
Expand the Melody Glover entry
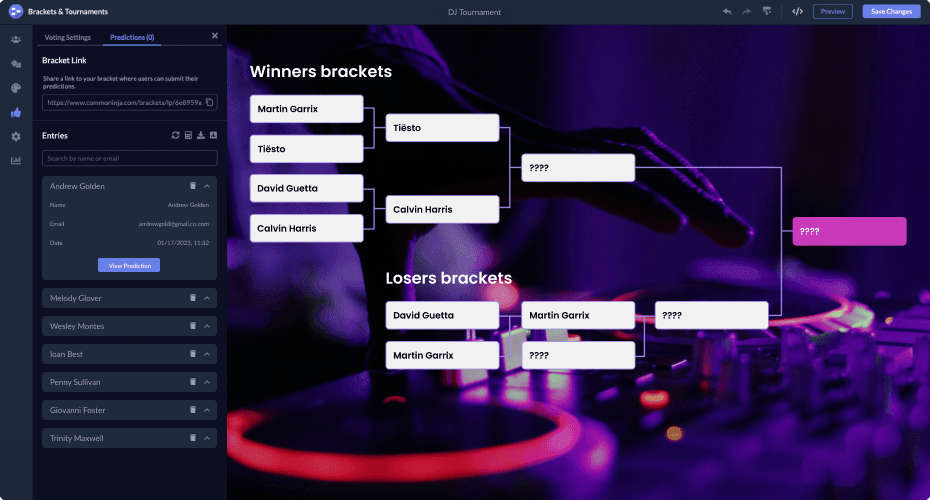[207, 298]
